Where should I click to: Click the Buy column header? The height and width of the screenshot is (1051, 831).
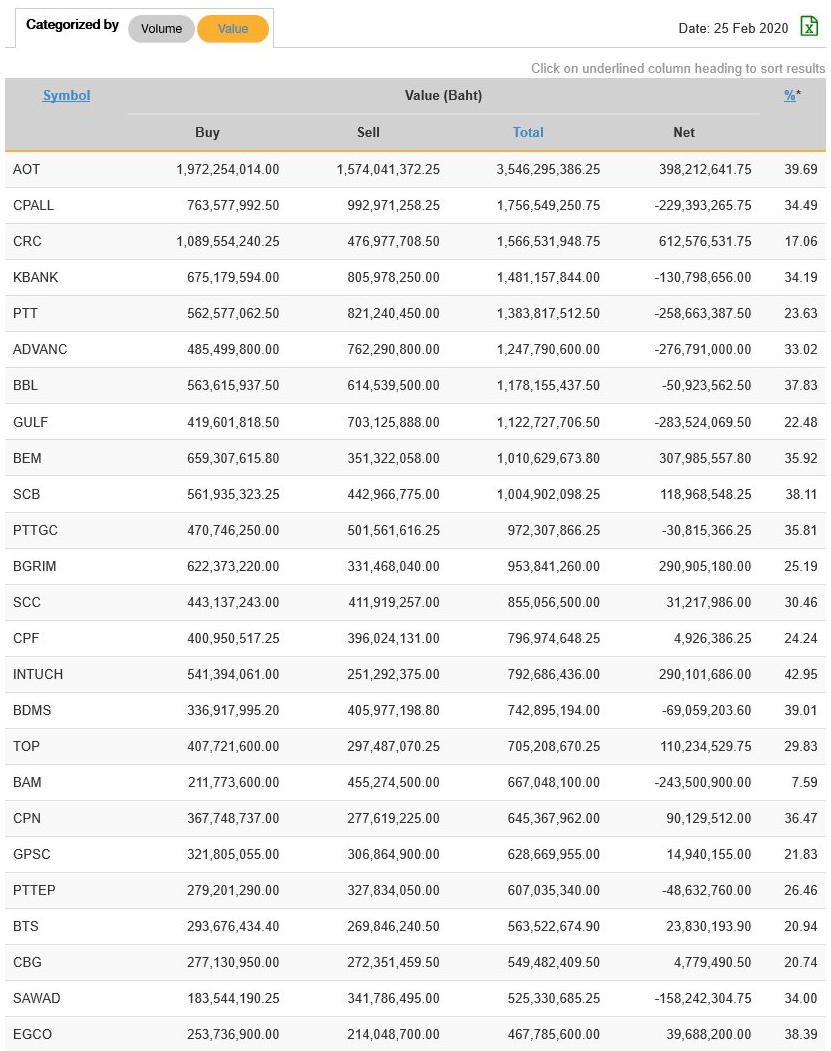pyautogui.click(x=207, y=132)
